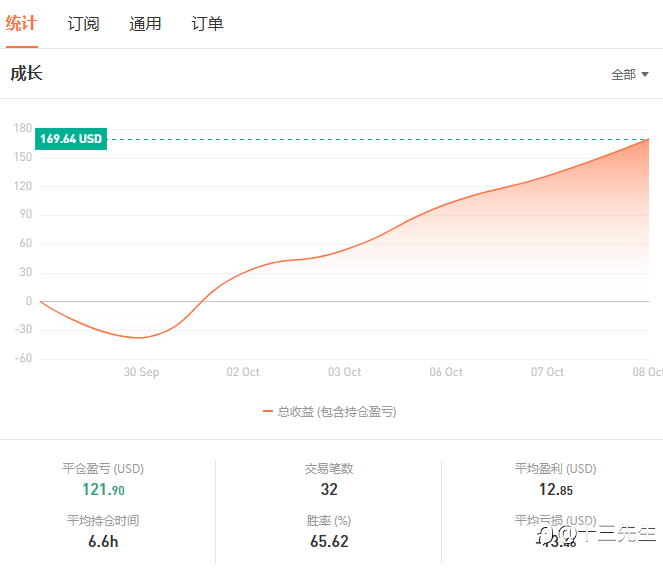Screen dimensions: 663x571
Task: Open the 订阅 tab
Action: (83, 24)
